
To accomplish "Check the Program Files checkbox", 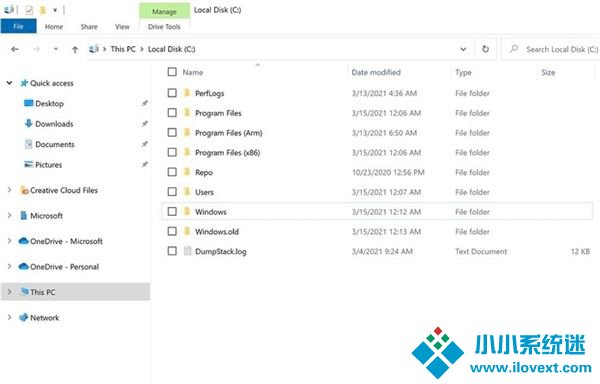I will tap(172, 113).
